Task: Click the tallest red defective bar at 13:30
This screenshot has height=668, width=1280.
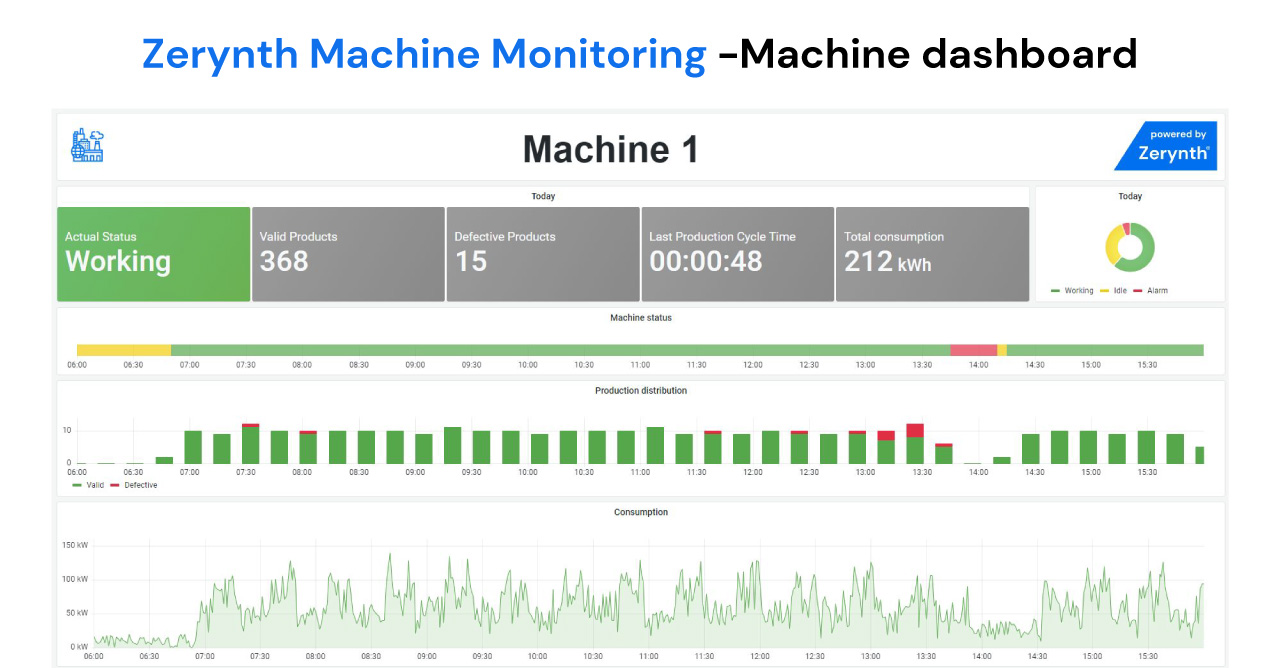Action: tap(915, 430)
